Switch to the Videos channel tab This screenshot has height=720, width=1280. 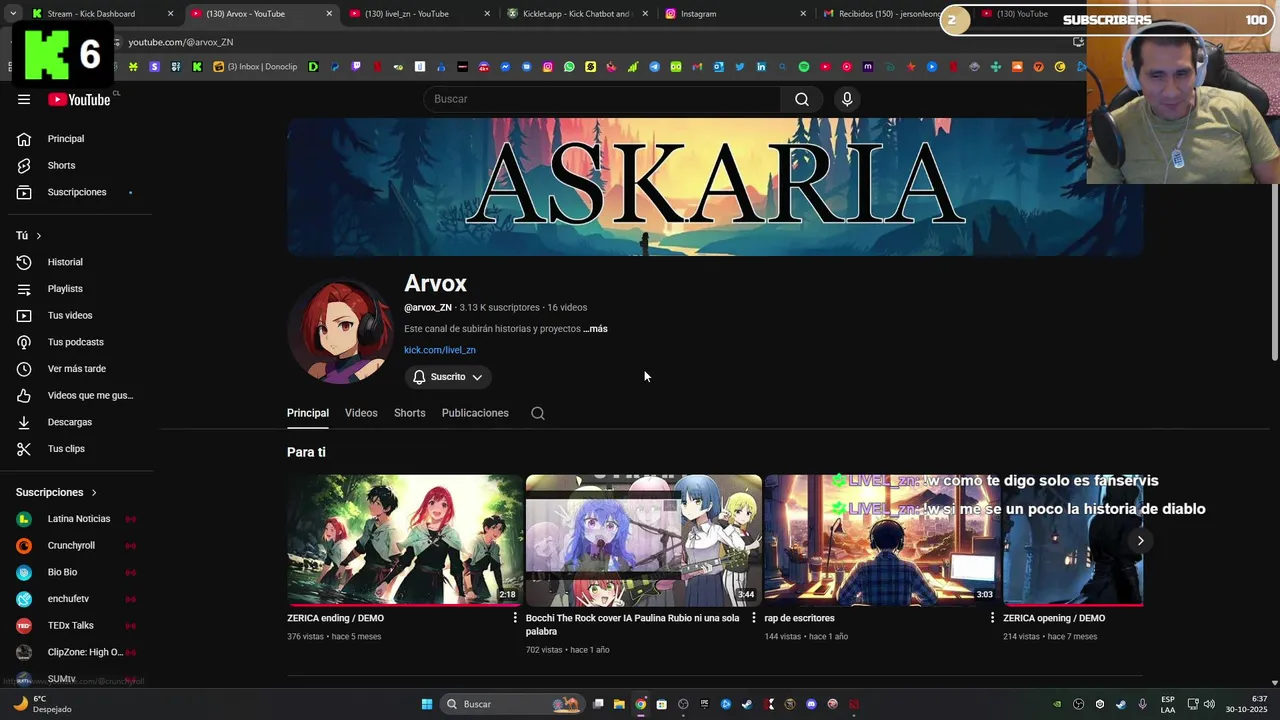[x=361, y=413]
